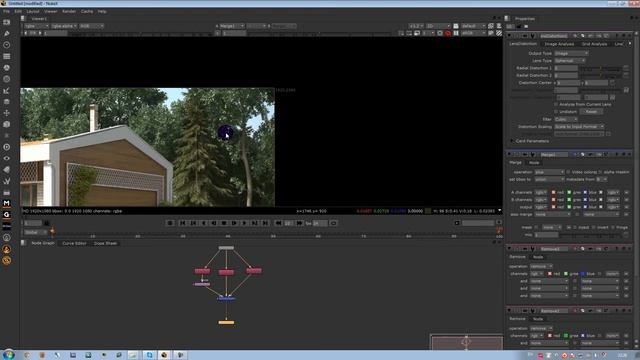The height and width of the screenshot is (360, 640).
Task: Open the white M plugin toolbar icon
Action: point(7,203)
